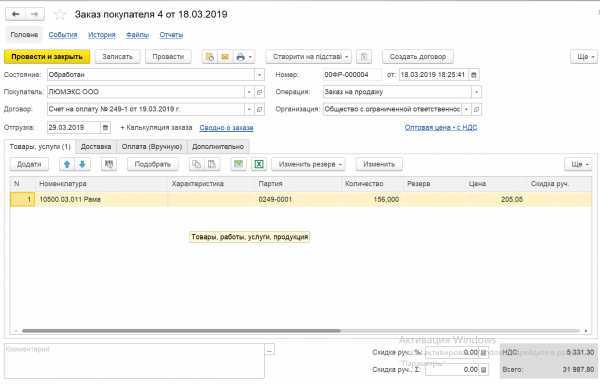Open the top-right Ще menu
Screen dimensions: 600x384
coord(584,57)
